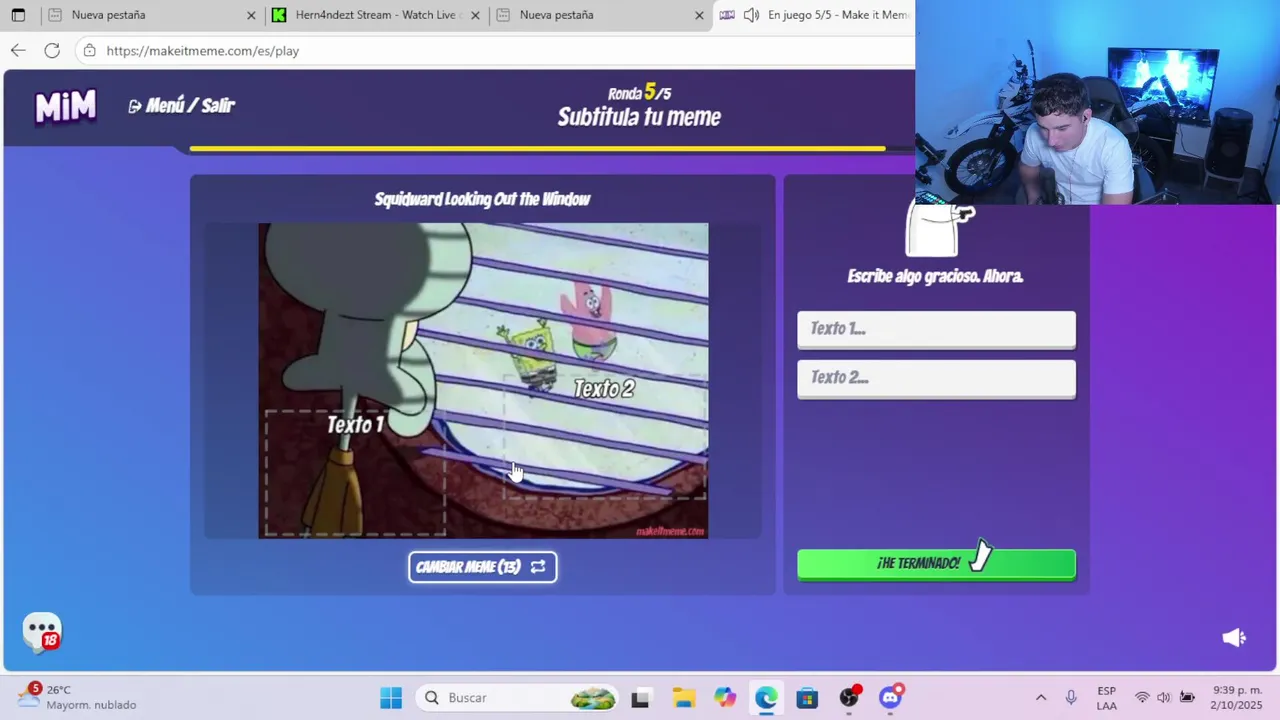This screenshot has height=720, width=1280.
Task: Open Menú / Salir
Action: (181, 106)
